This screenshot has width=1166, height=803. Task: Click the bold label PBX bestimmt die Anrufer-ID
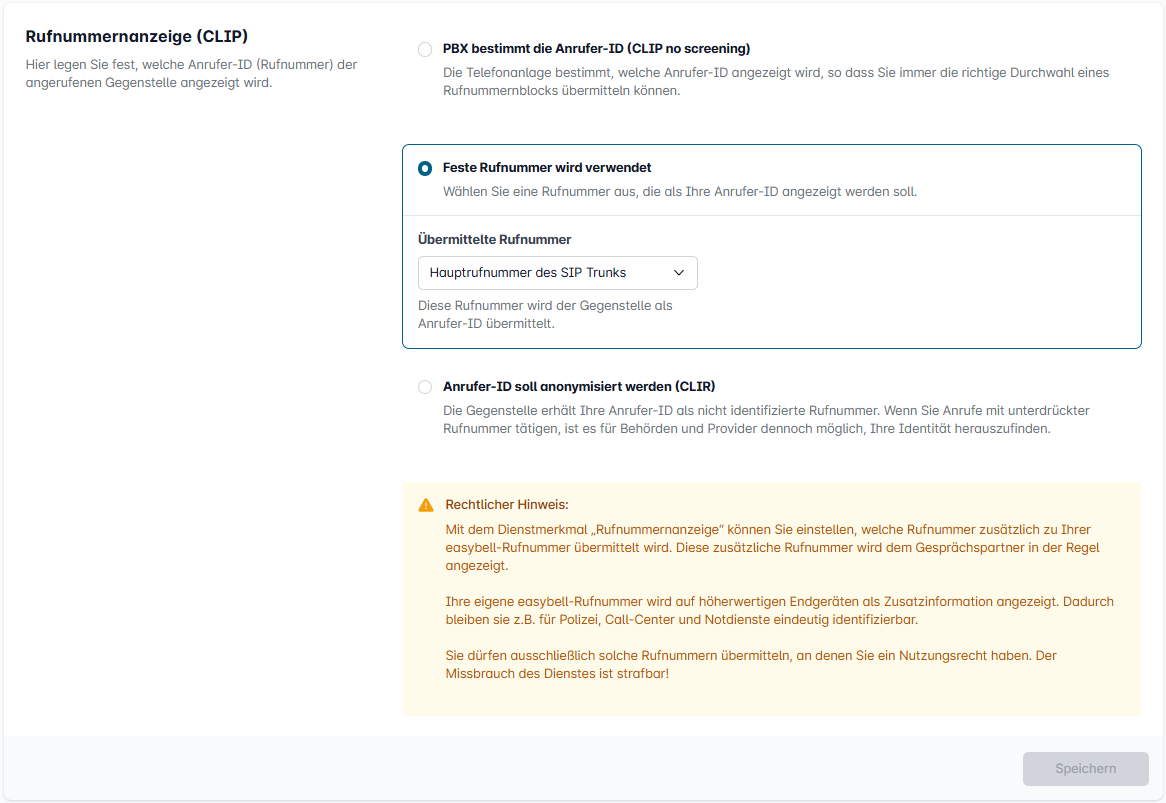pyautogui.click(x=596, y=49)
